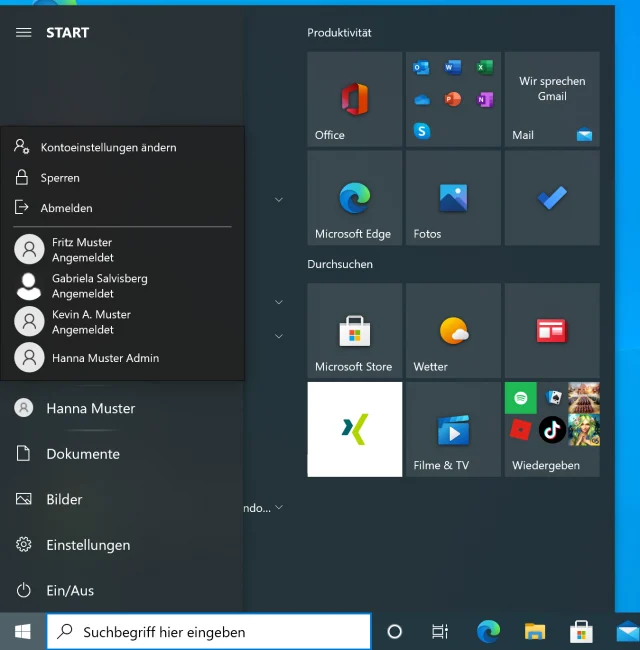
Task: Open the Wetter weather tile
Action: (453, 331)
